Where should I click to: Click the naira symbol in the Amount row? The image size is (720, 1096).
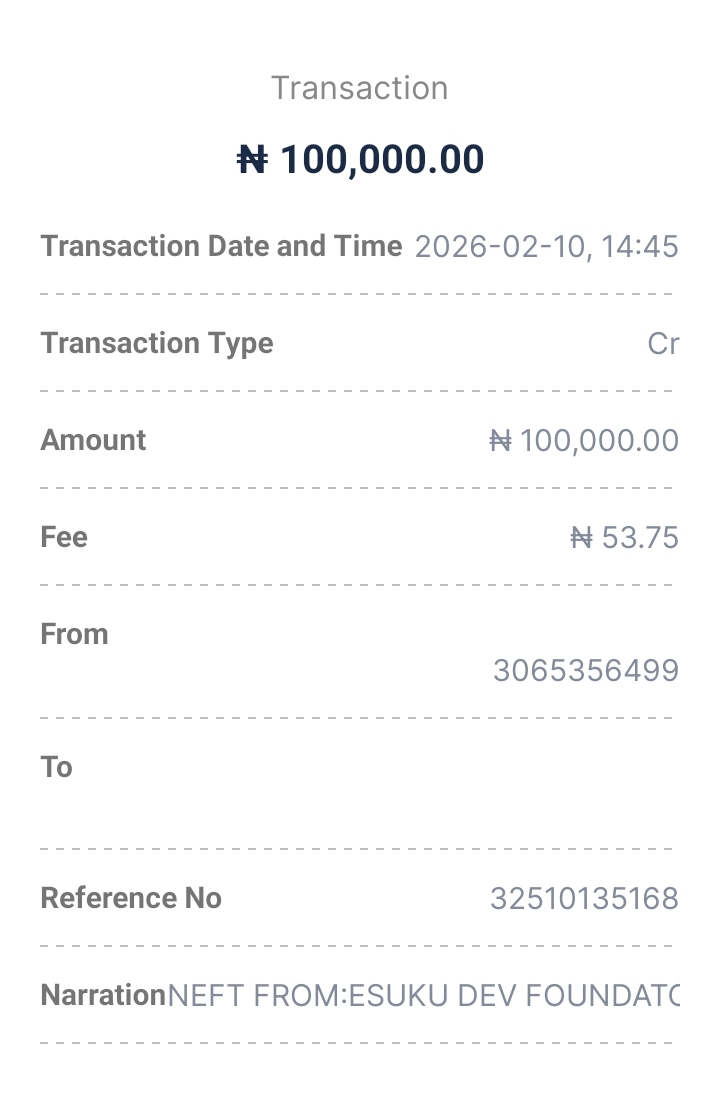click(x=501, y=441)
